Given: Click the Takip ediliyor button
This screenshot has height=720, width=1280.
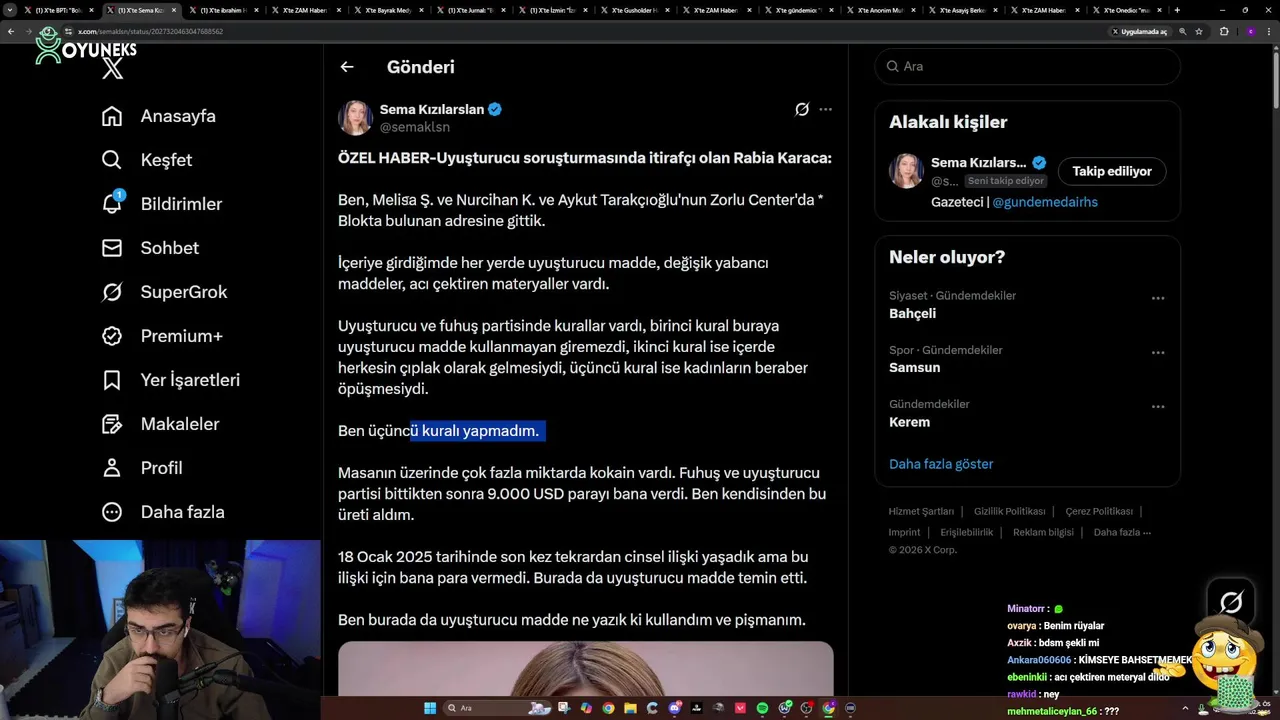Looking at the screenshot, I should [x=1112, y=171].
